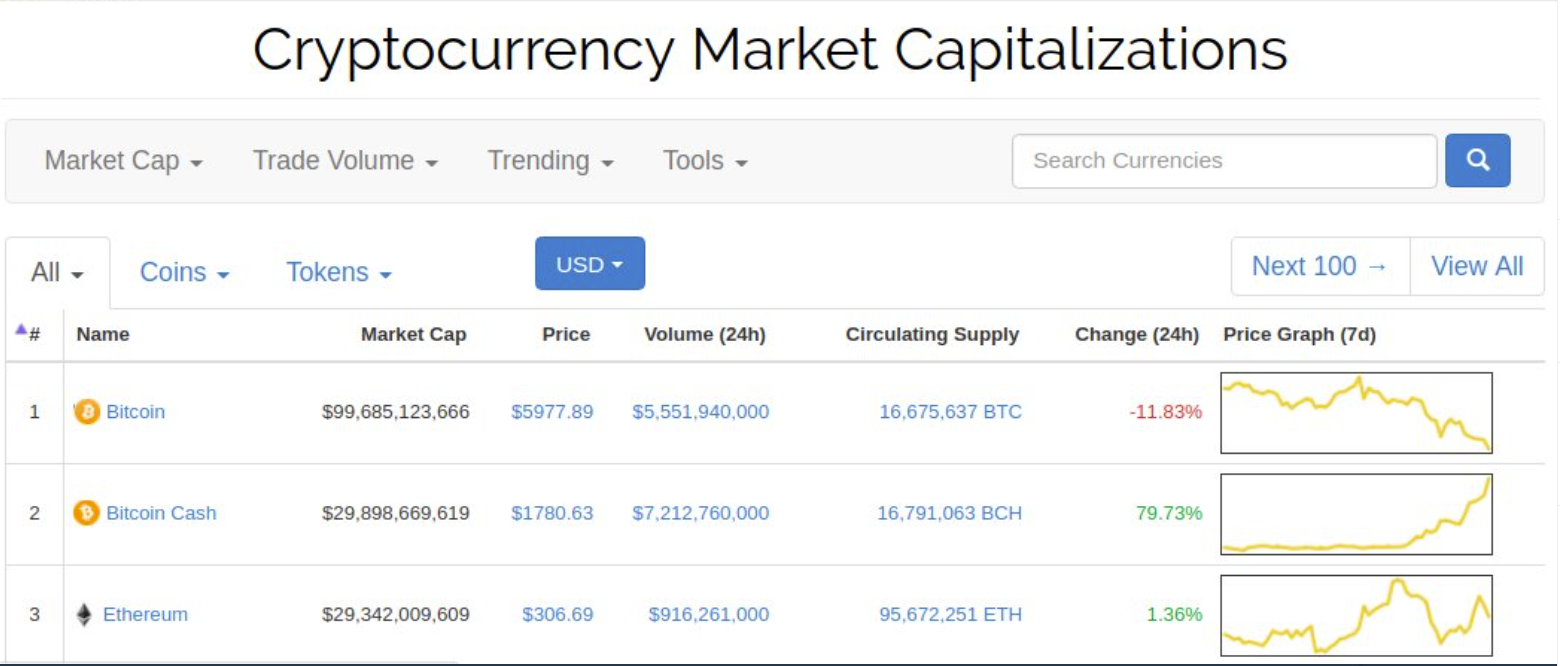This screenshot has height=666, width=1560.
Task: Click into the Search Currencies field
Action: pyautogui.click(x=1224, y=161)
